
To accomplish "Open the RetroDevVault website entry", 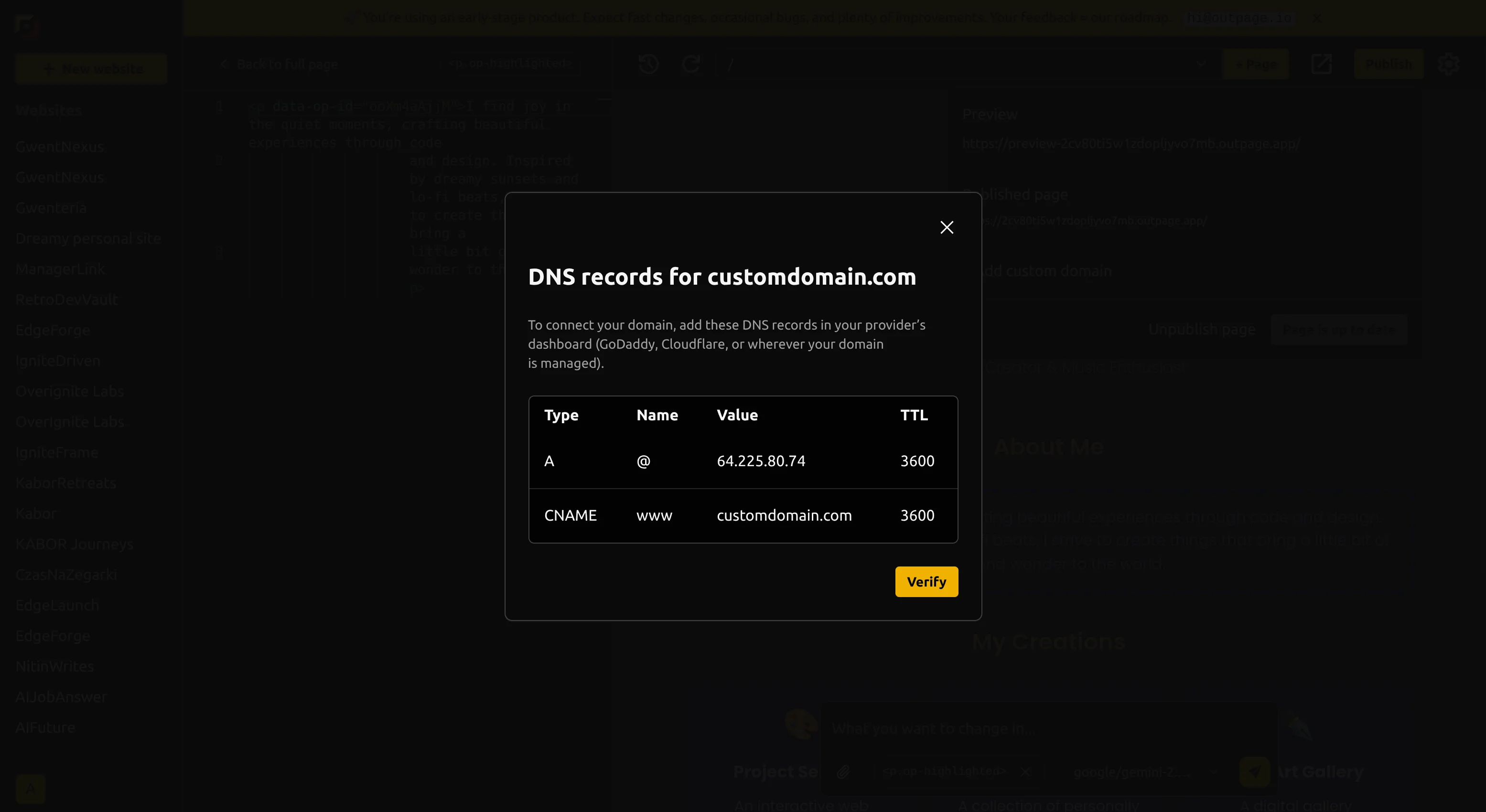I will pyautogui.click(x=66, y=299).
